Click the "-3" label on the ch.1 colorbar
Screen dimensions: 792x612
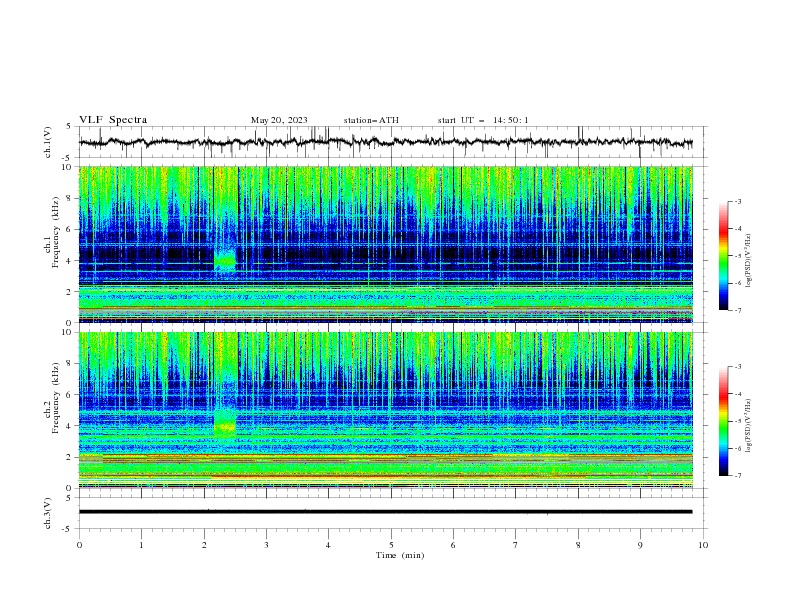pyautogui.click(x=737, y=201)
